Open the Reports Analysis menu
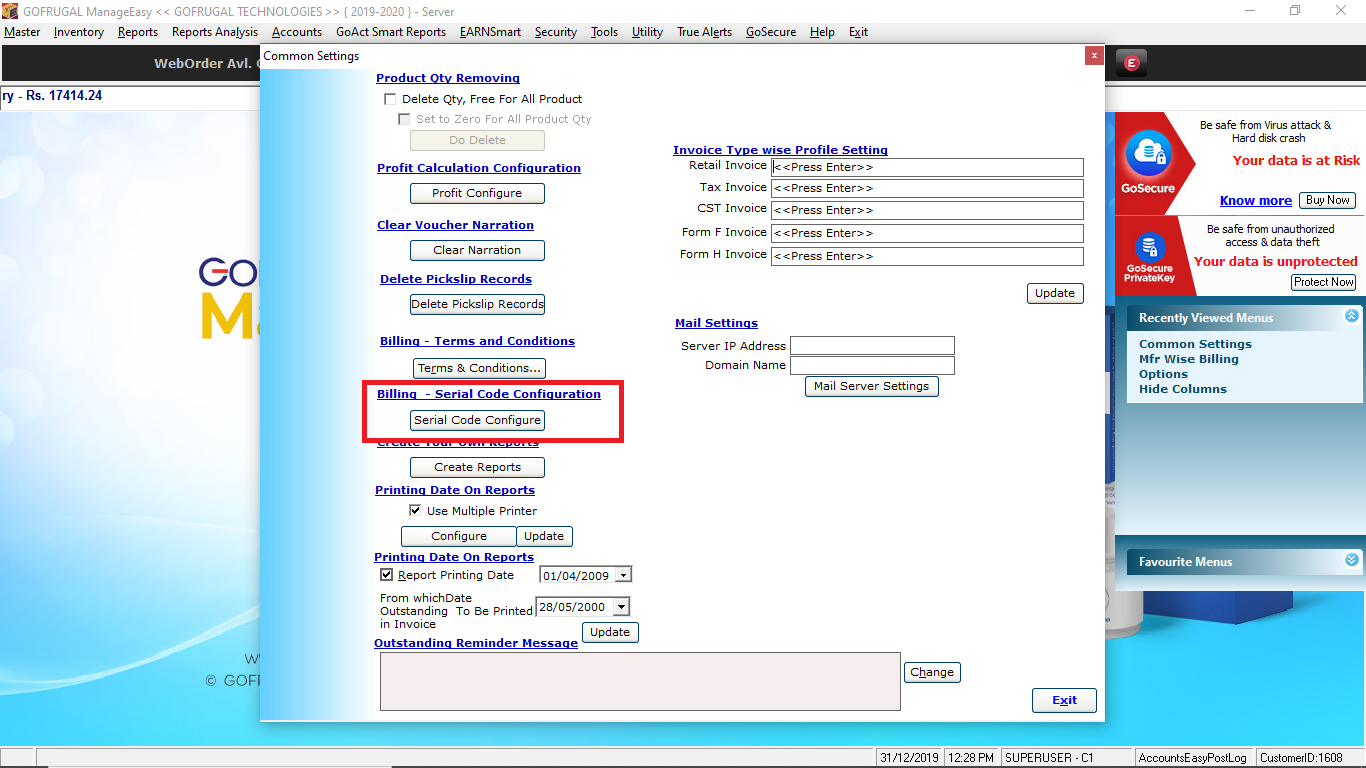1366x768 pixels. (215, 32)
